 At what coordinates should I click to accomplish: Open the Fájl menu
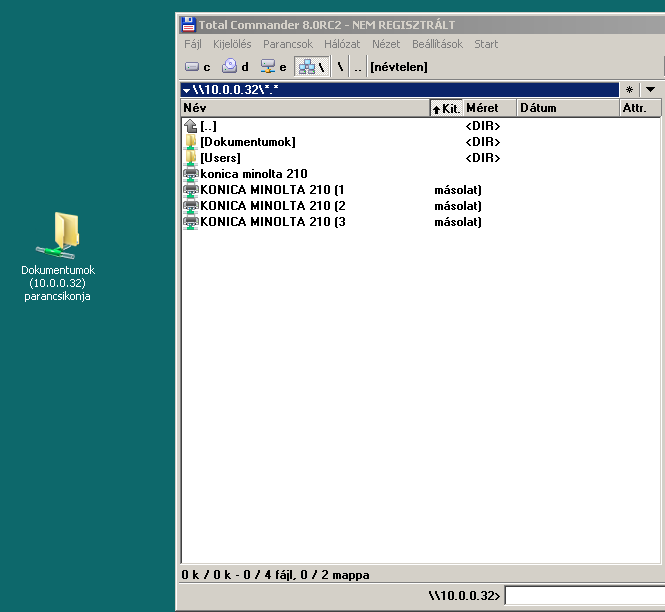point(193,44)
